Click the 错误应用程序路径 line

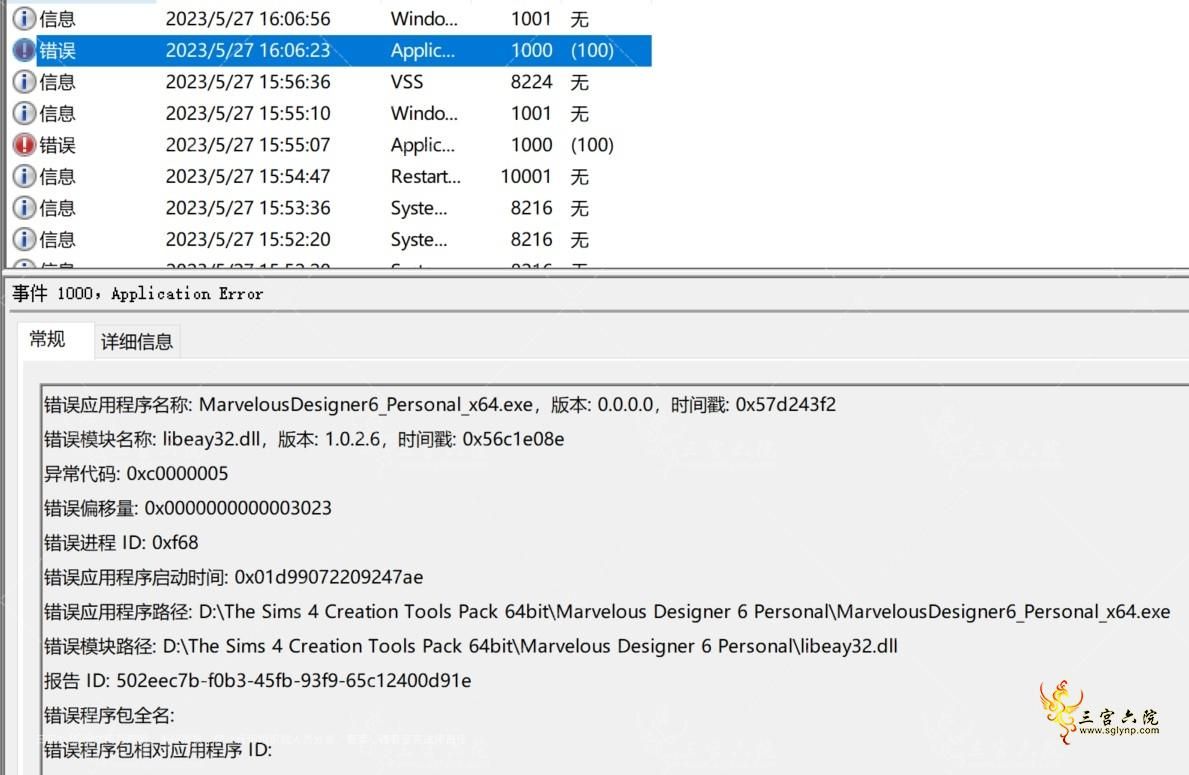click(607, 612)
